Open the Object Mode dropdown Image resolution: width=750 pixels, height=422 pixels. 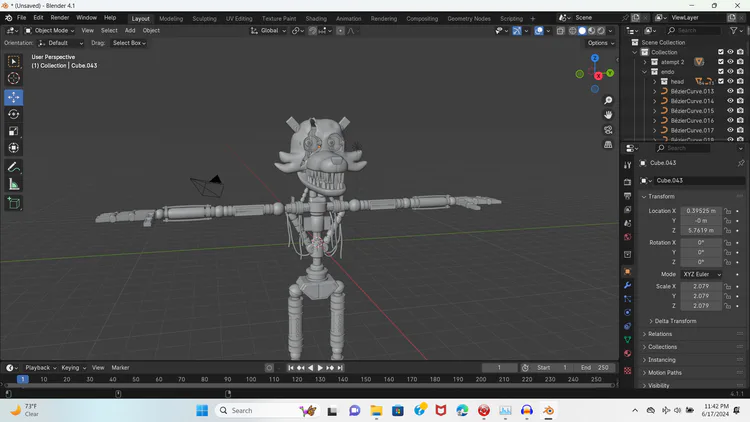click(49, 31)
